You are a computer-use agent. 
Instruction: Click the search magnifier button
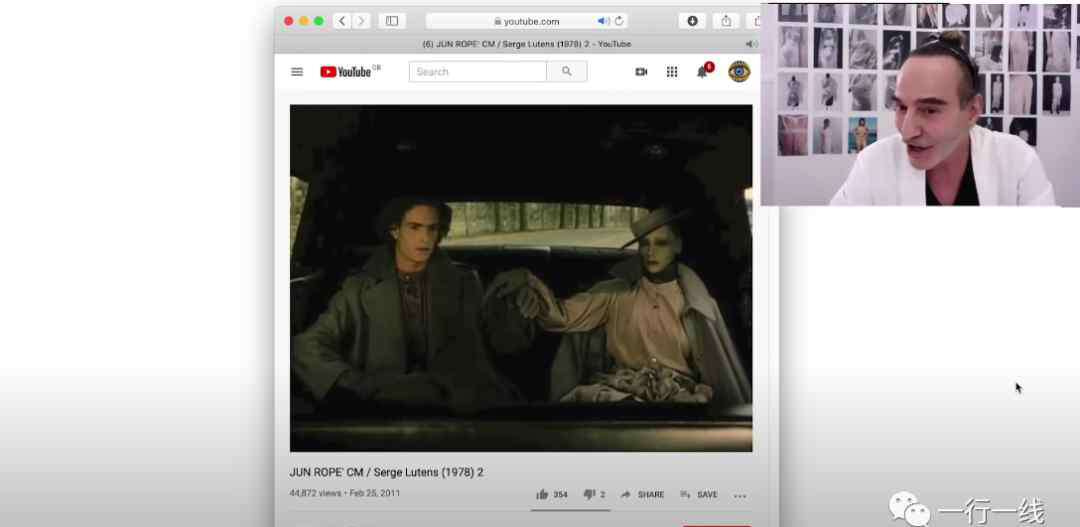pos(567,72)
